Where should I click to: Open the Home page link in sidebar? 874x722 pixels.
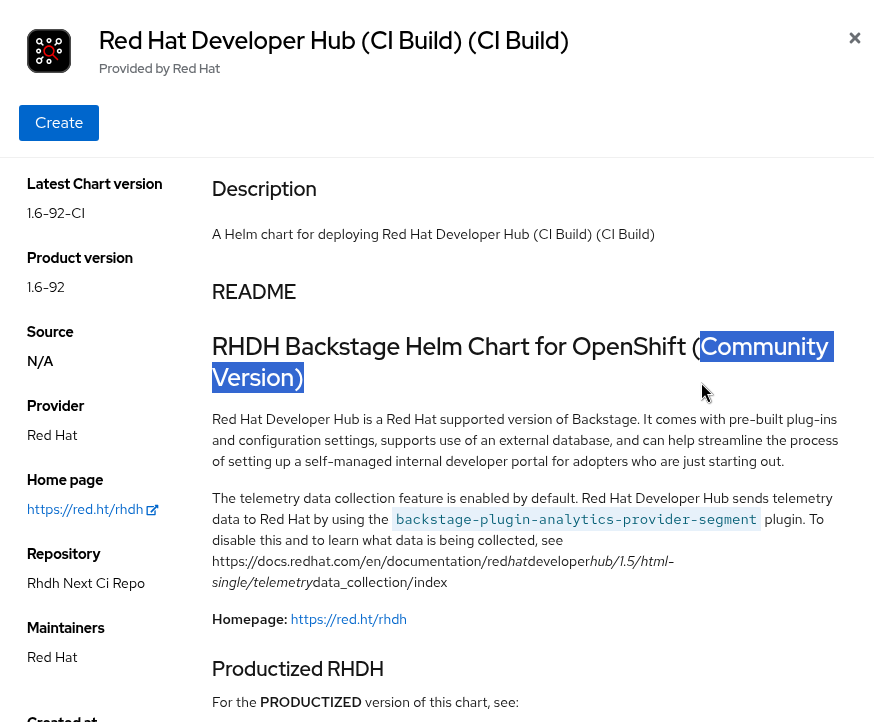pyautogui.click(x=85, y=509)
